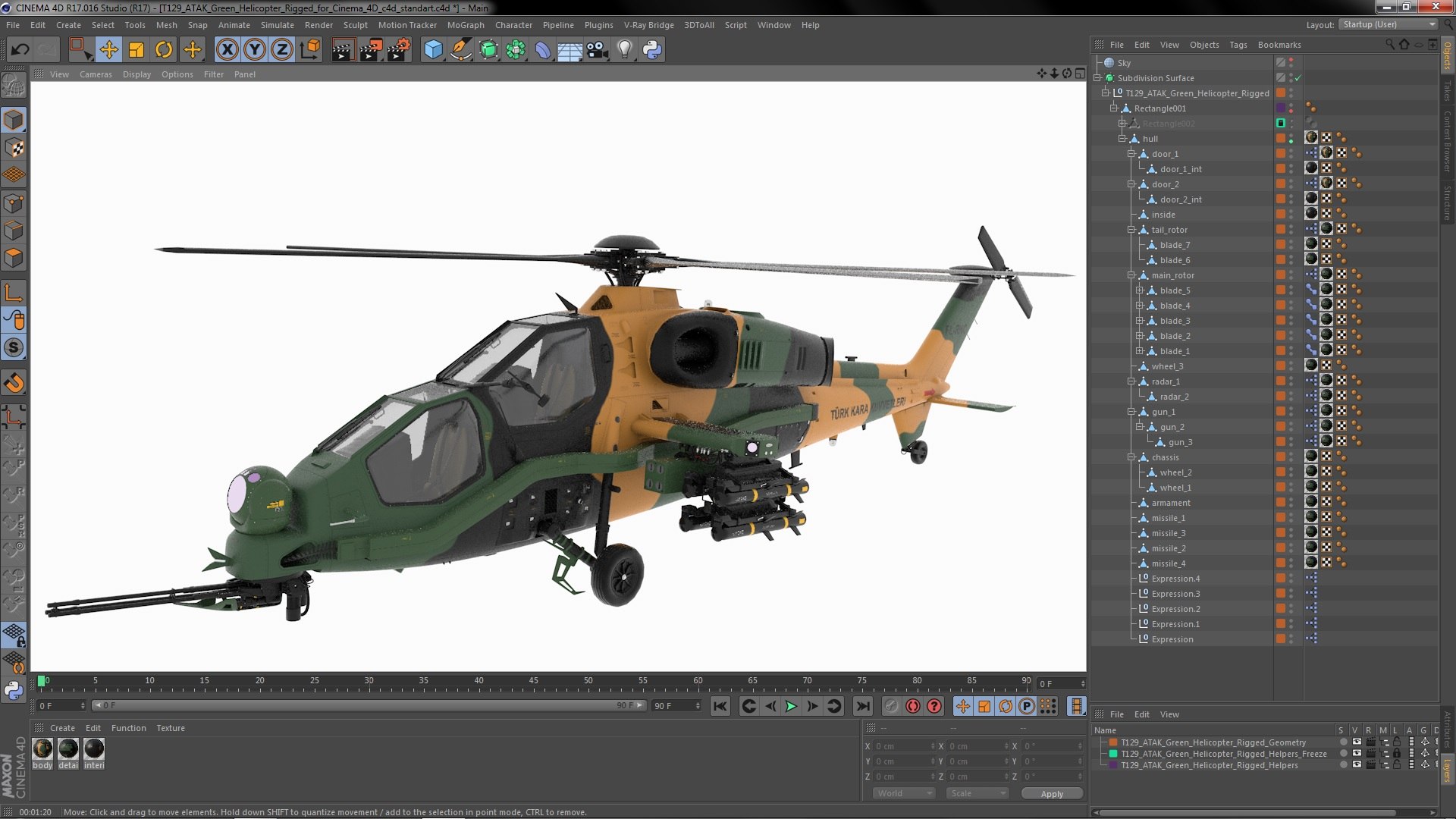Activate the Rotate tool
The image size is (1456, 819).
(x=164, y=50)
